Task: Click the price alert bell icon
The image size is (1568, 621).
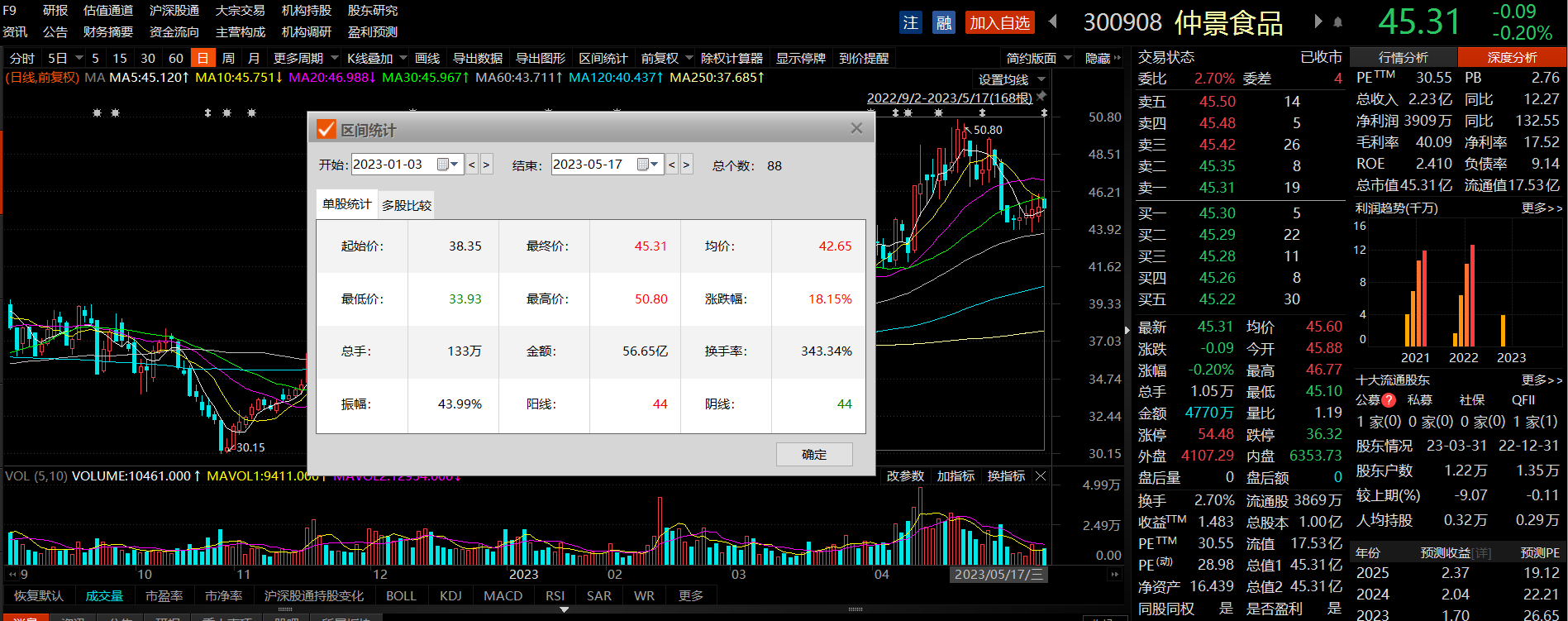Action: coord(1337,22)
